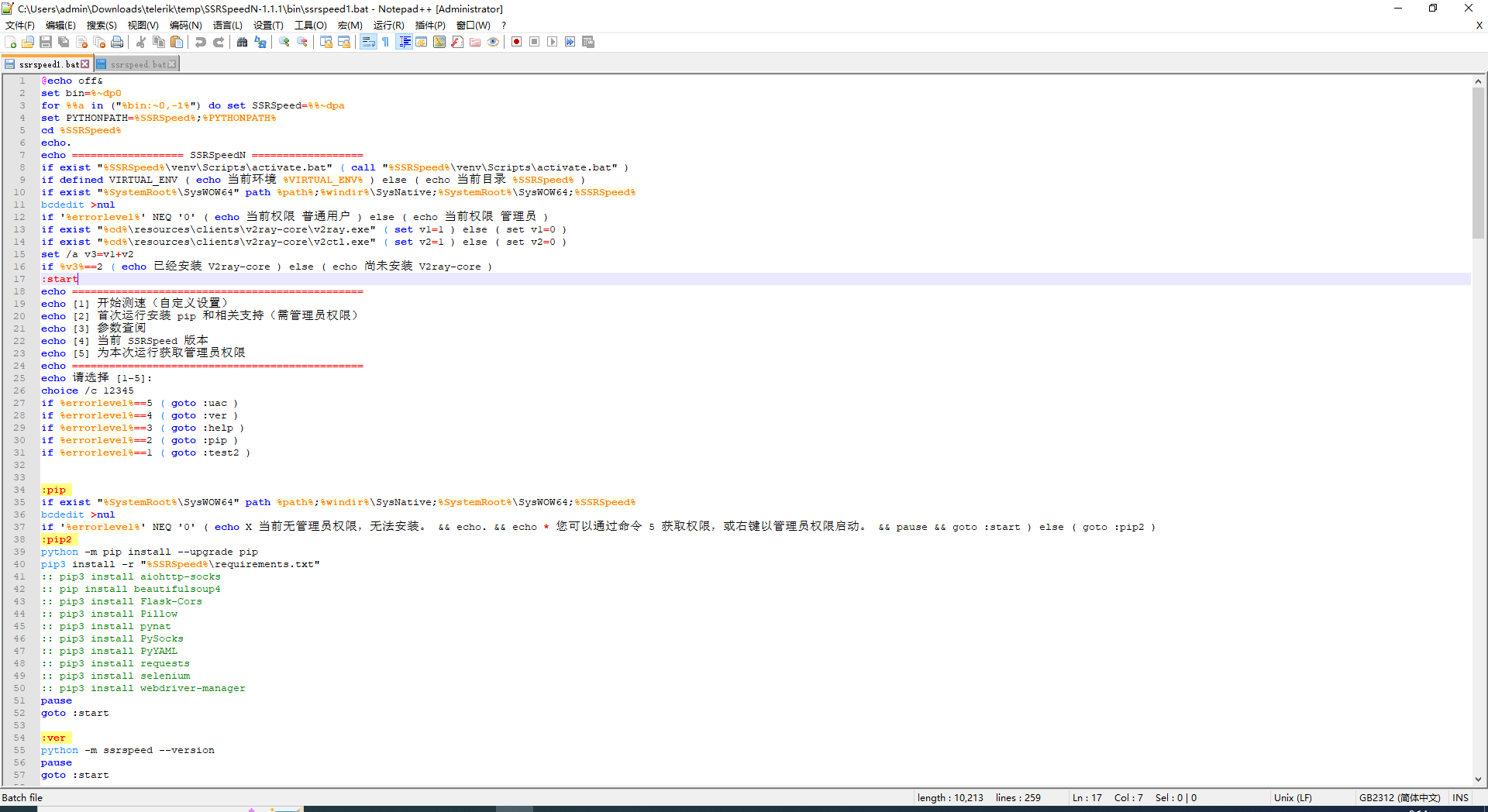This screenshot has width=1488, height=812.
Task: Print the document via the printer icon
Action: click(x=116, y=42)
